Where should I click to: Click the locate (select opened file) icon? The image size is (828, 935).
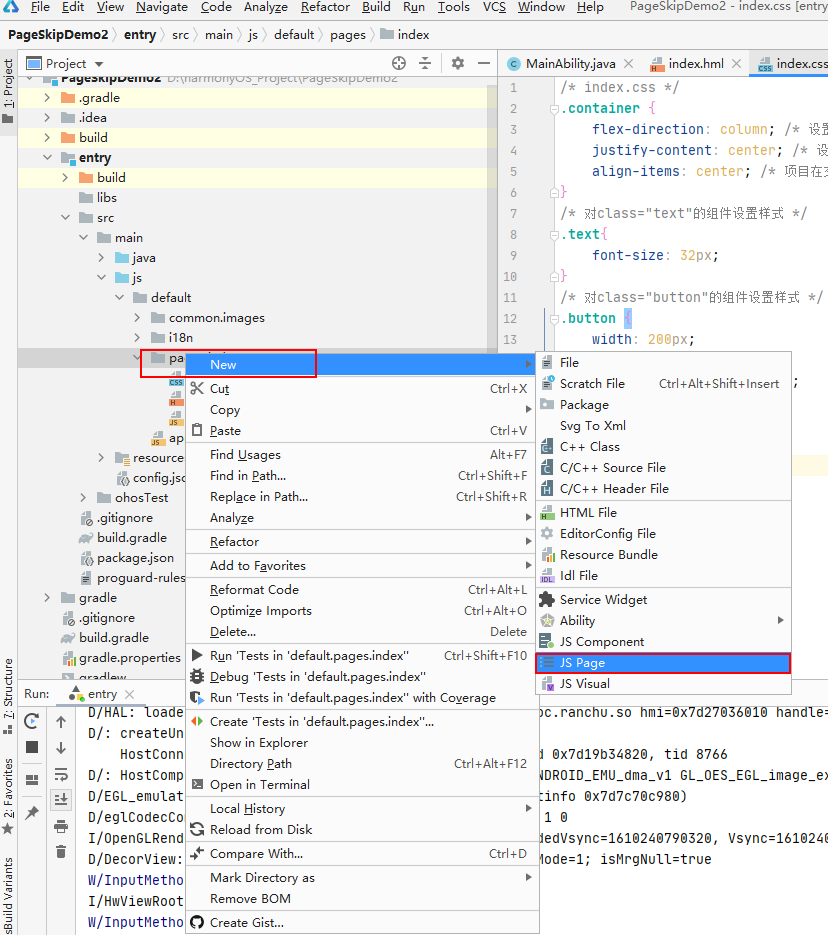pos(399,63)
